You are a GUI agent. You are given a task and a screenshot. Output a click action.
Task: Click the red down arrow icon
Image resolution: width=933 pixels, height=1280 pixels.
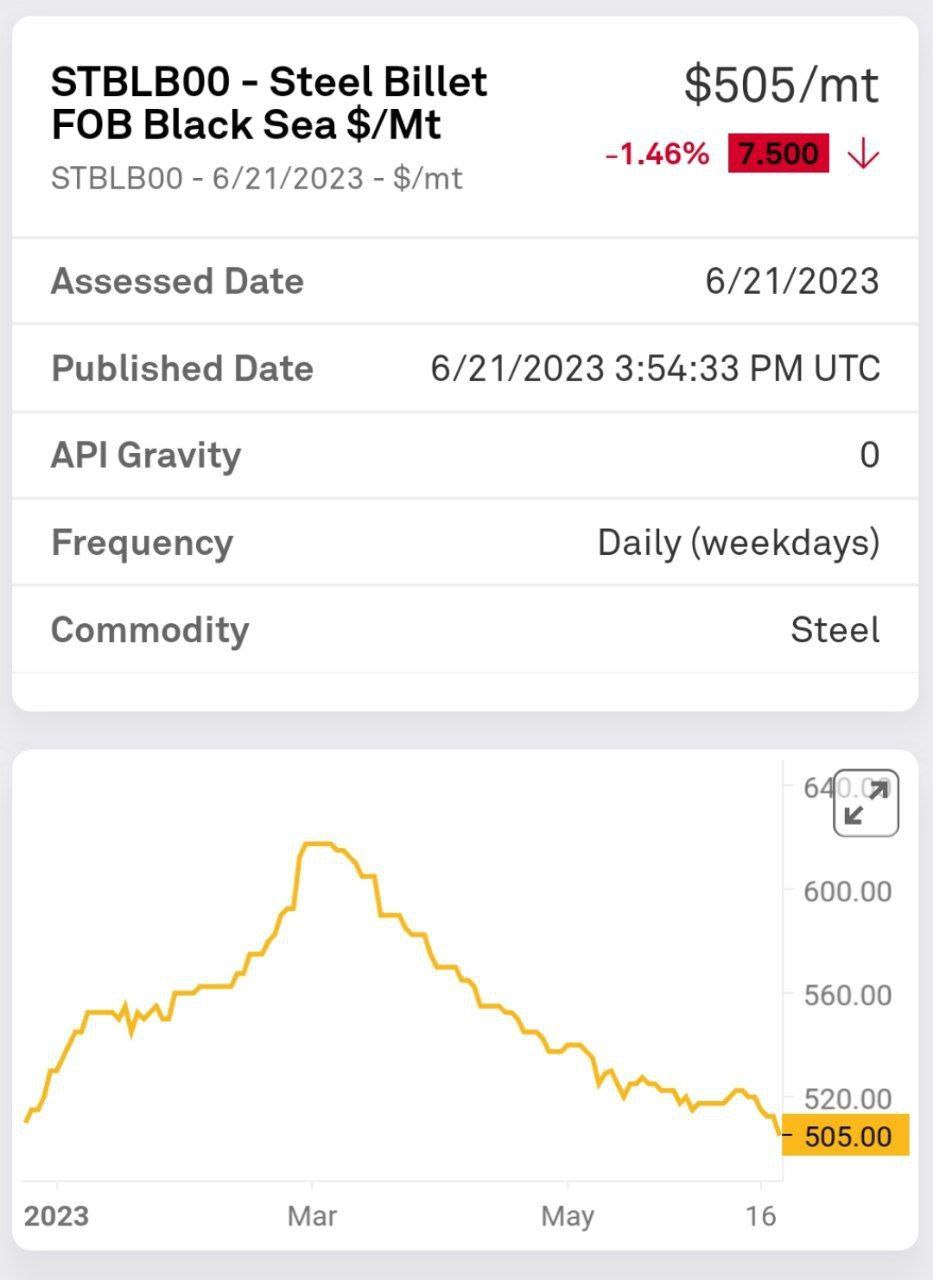pyautogui.click(x=862, y=155)
